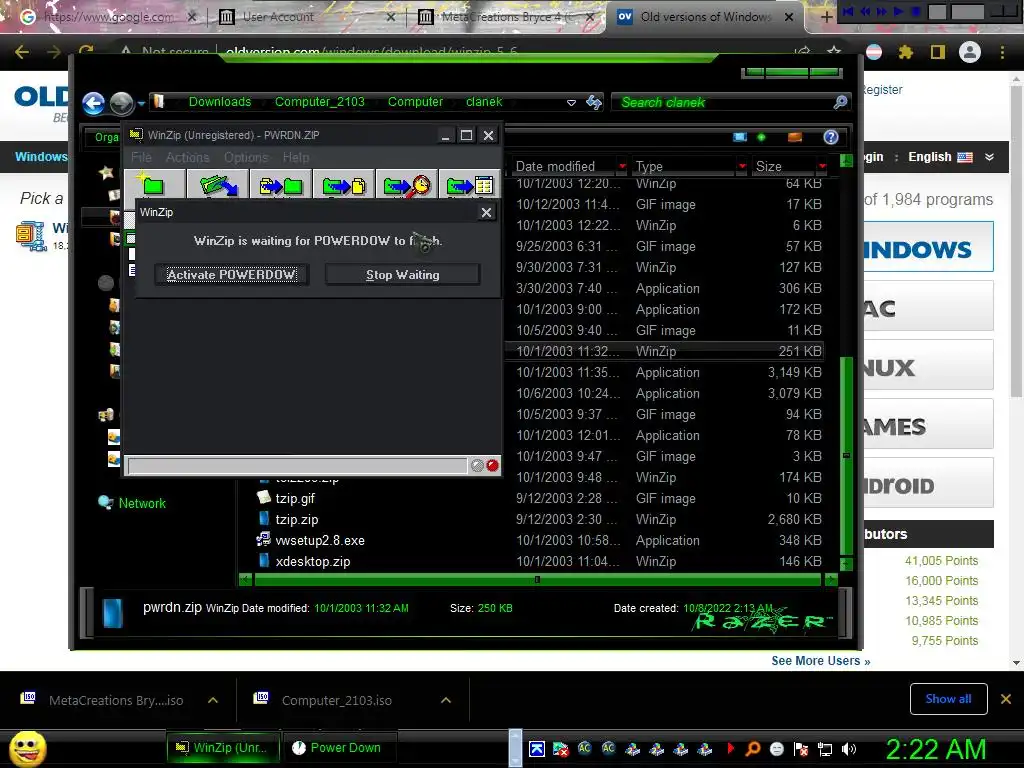Click Stop Waiting button
The image size is (1024, 768).
click(x=402, y=274)
